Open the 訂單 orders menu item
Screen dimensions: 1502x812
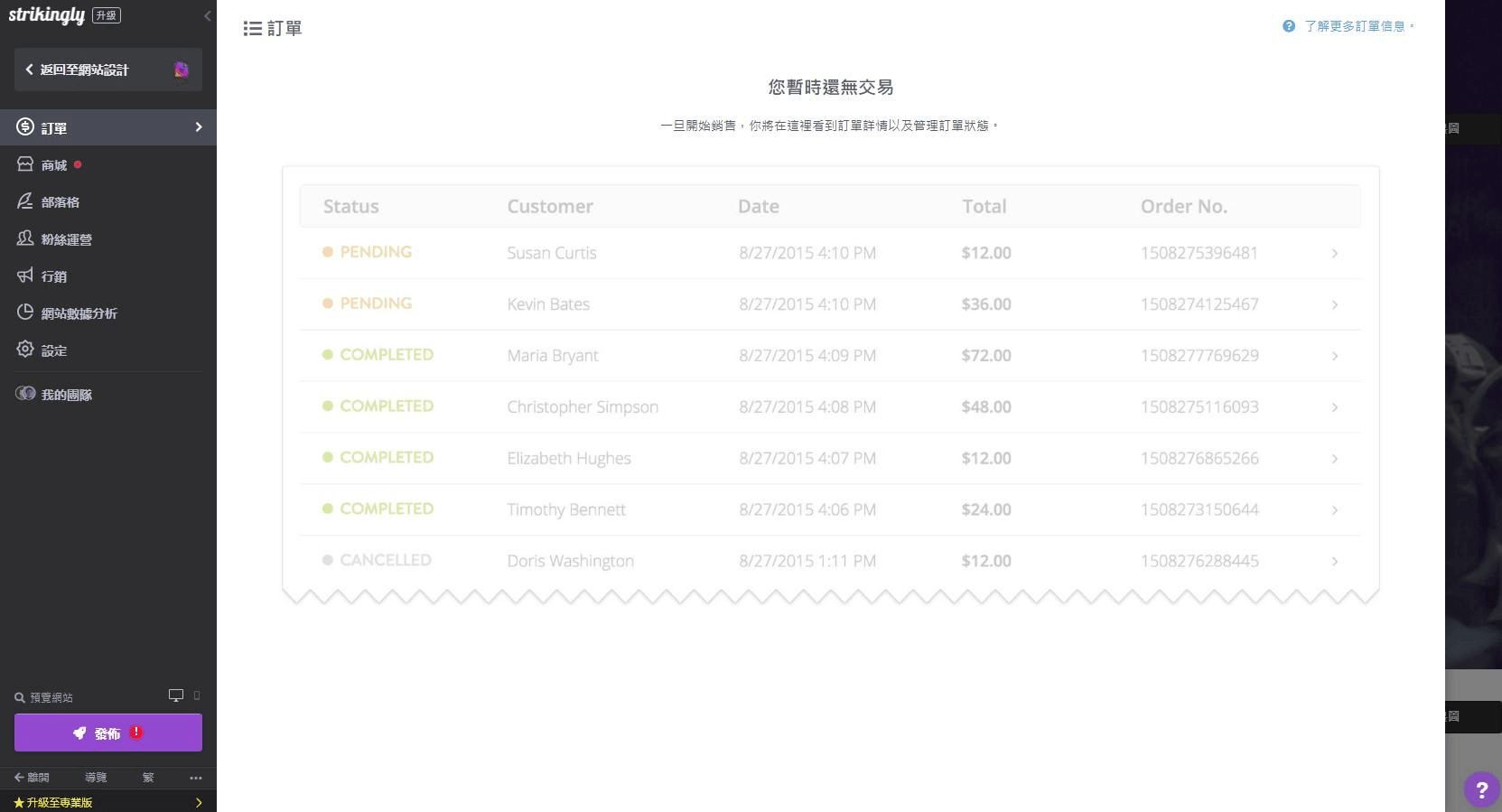pyautogui.click(x=108, y=127)
